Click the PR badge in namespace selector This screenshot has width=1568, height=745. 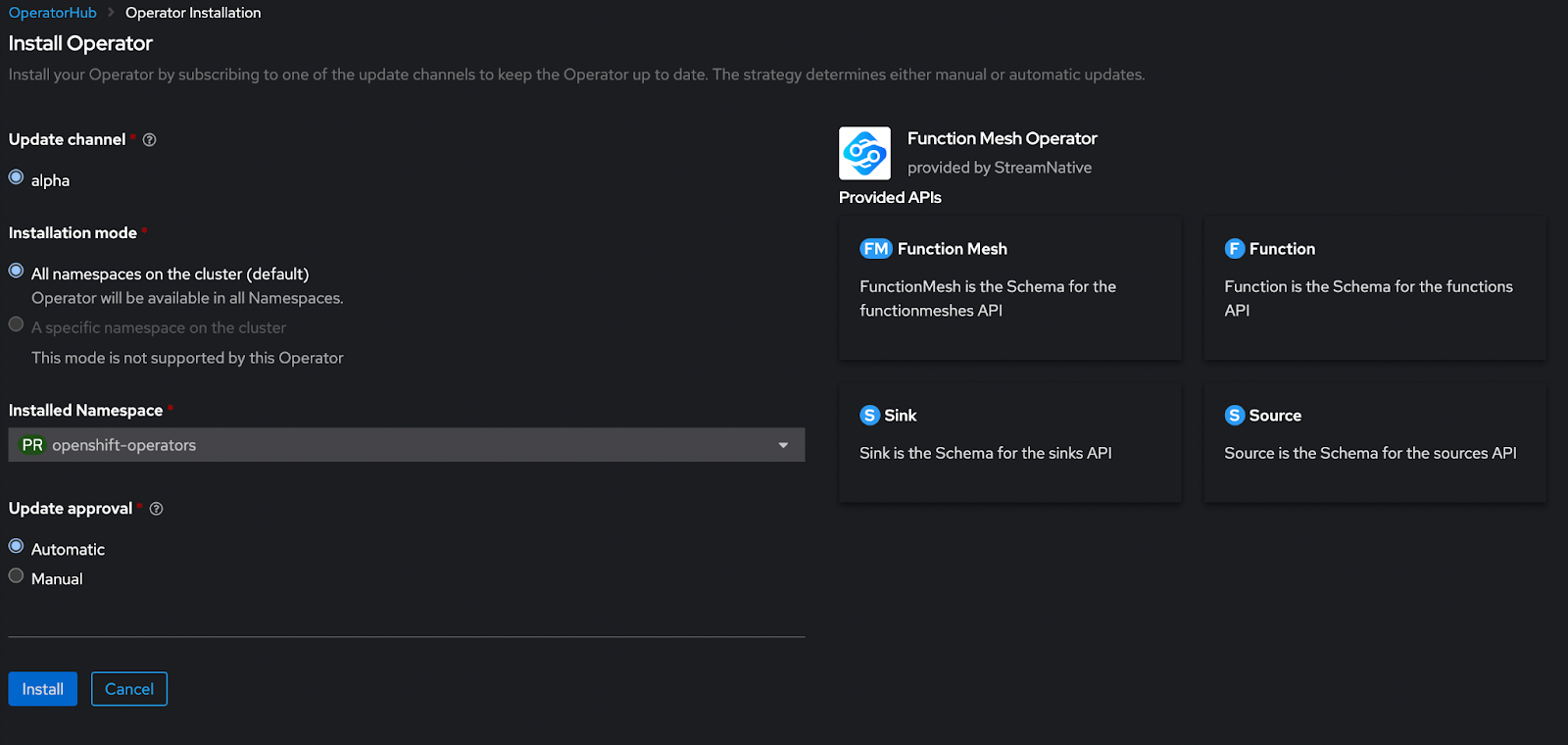[32, 445]
